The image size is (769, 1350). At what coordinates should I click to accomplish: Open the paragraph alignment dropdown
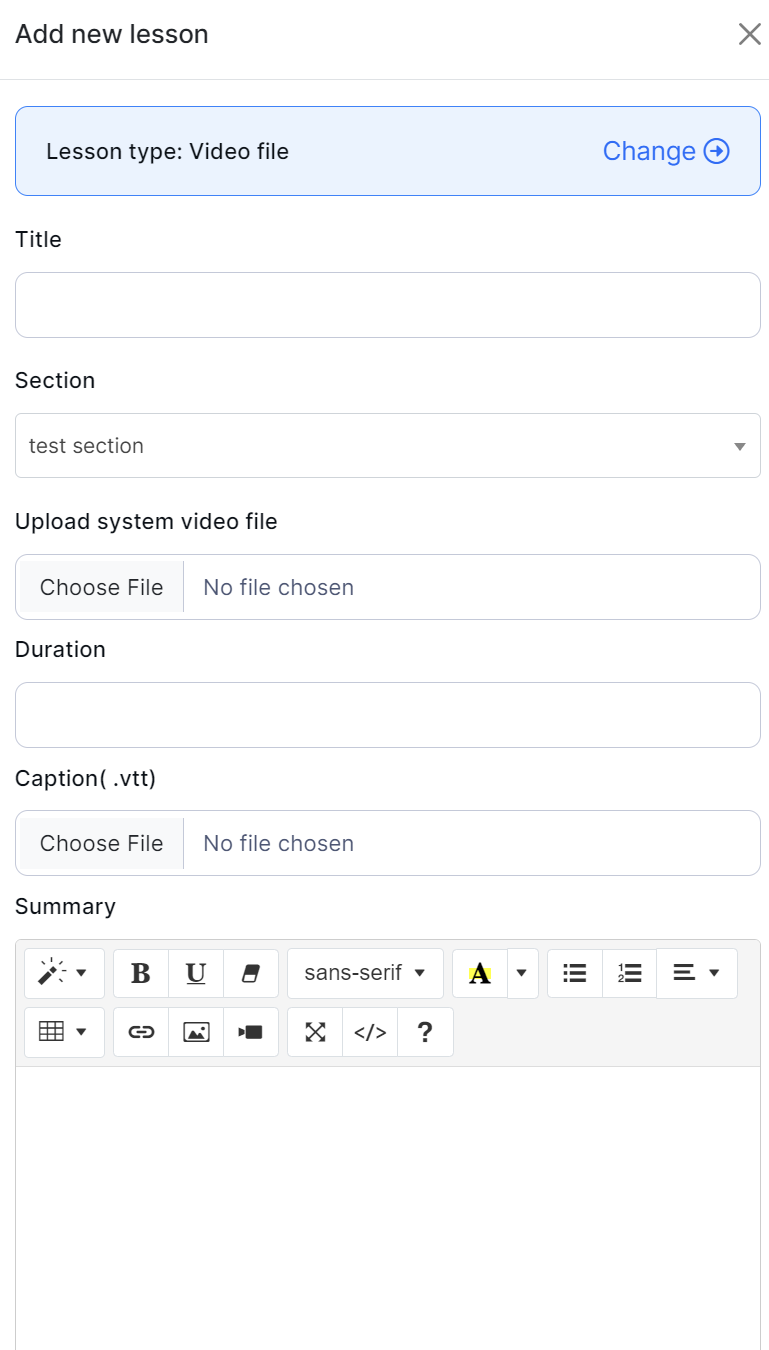697,973
